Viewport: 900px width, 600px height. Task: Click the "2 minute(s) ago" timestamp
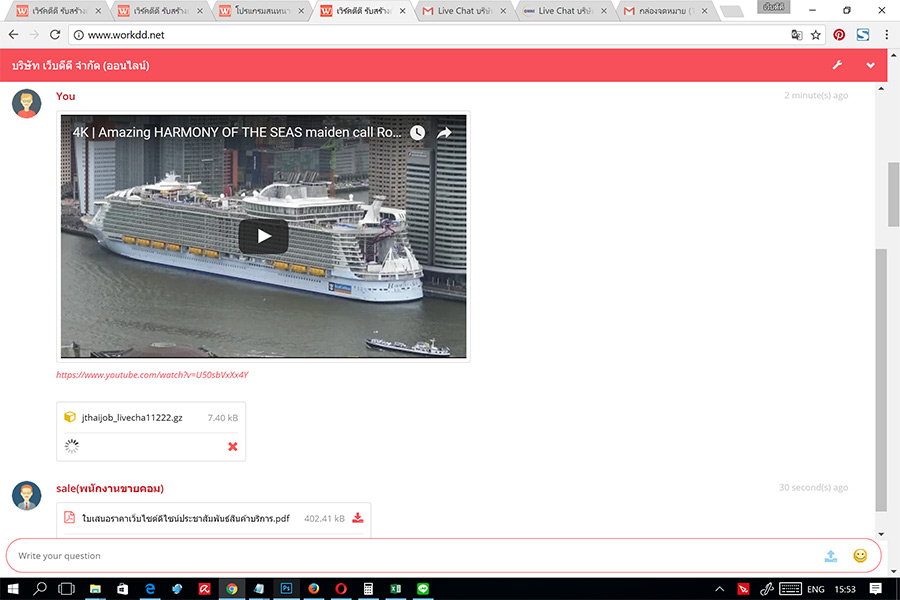click(816, 95)
